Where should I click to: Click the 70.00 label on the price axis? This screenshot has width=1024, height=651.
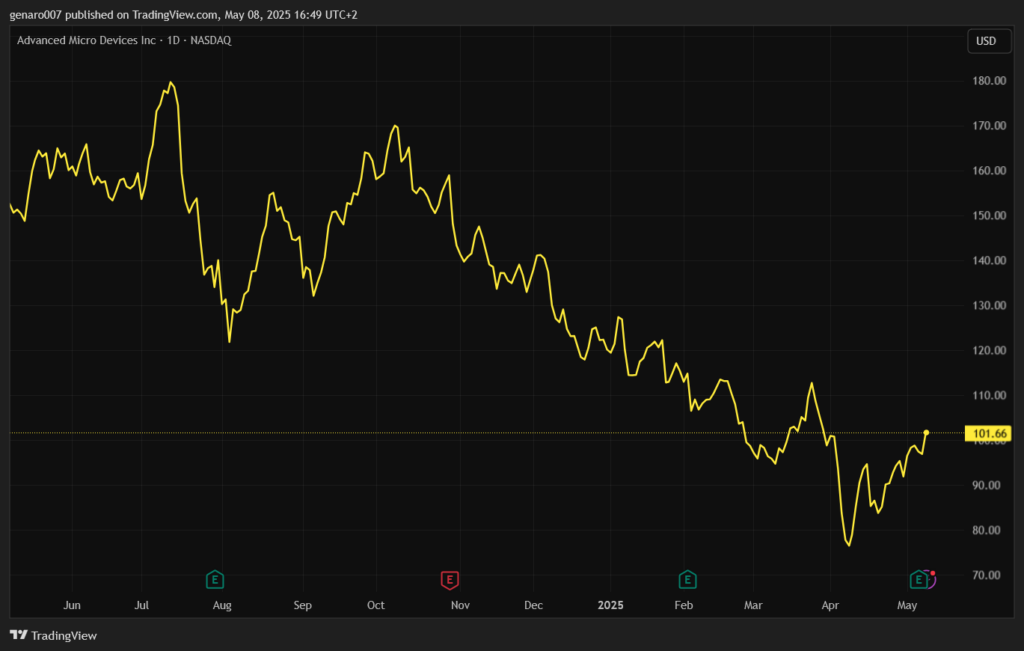[988, 575]
